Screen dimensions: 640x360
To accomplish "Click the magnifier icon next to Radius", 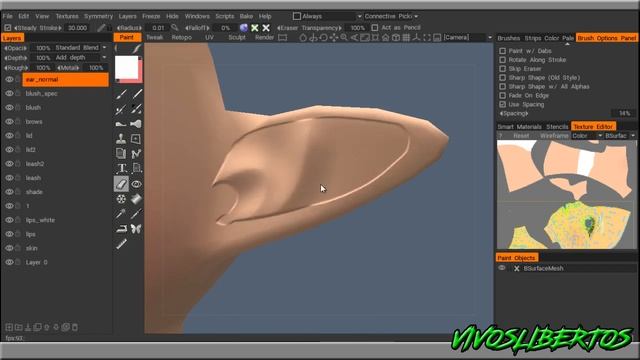I will tap(175, 27).
